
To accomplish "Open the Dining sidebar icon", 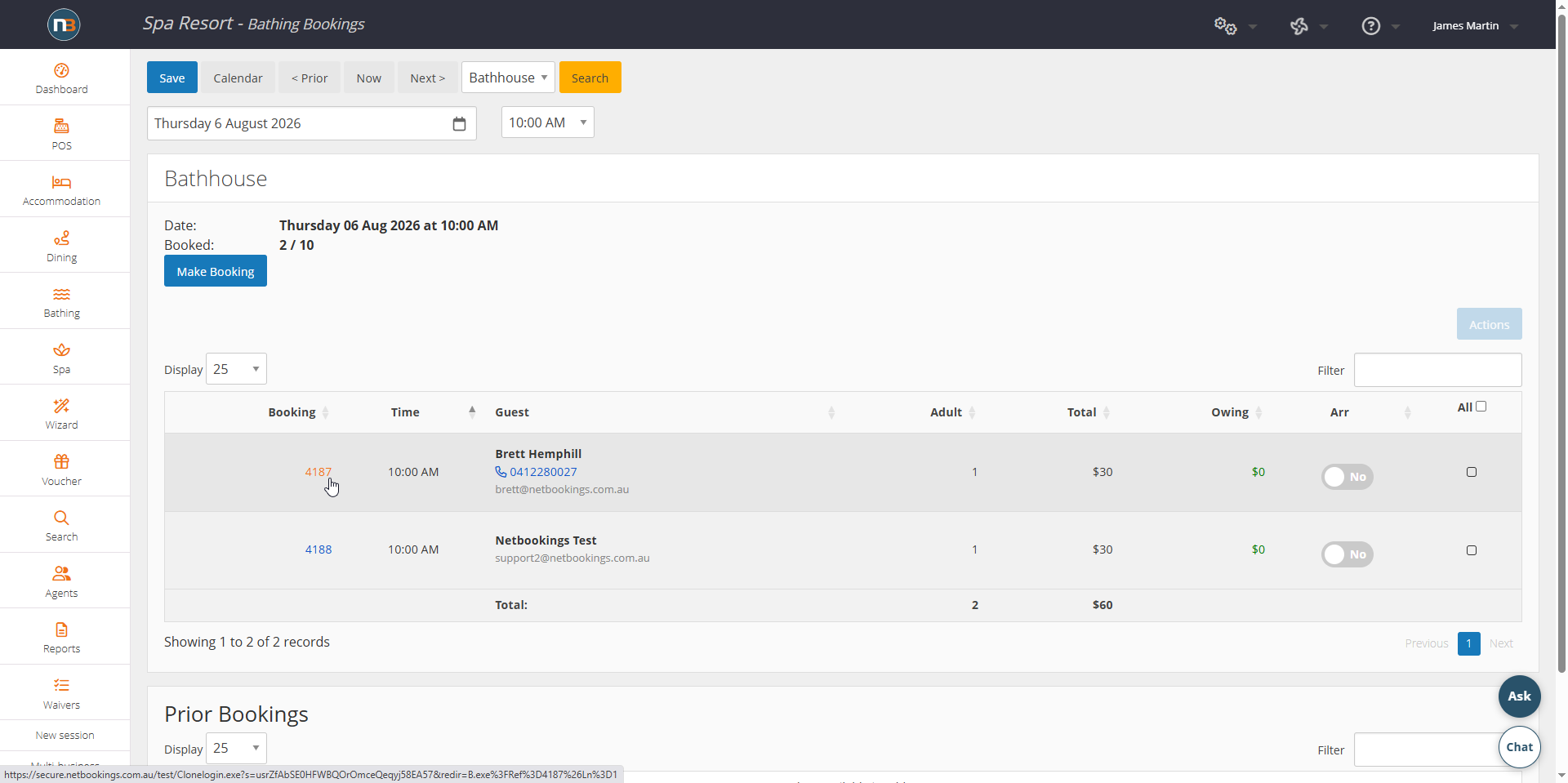I will [61, 238].
